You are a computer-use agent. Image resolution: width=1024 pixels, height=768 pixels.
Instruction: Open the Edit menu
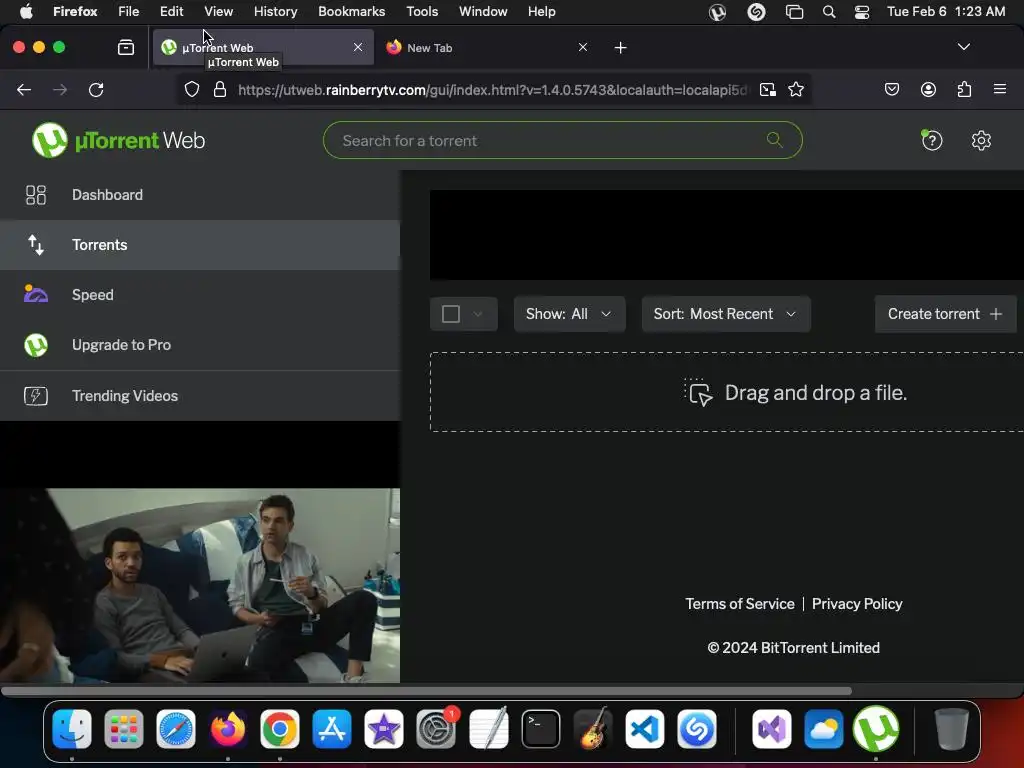[x=172, y=12]
